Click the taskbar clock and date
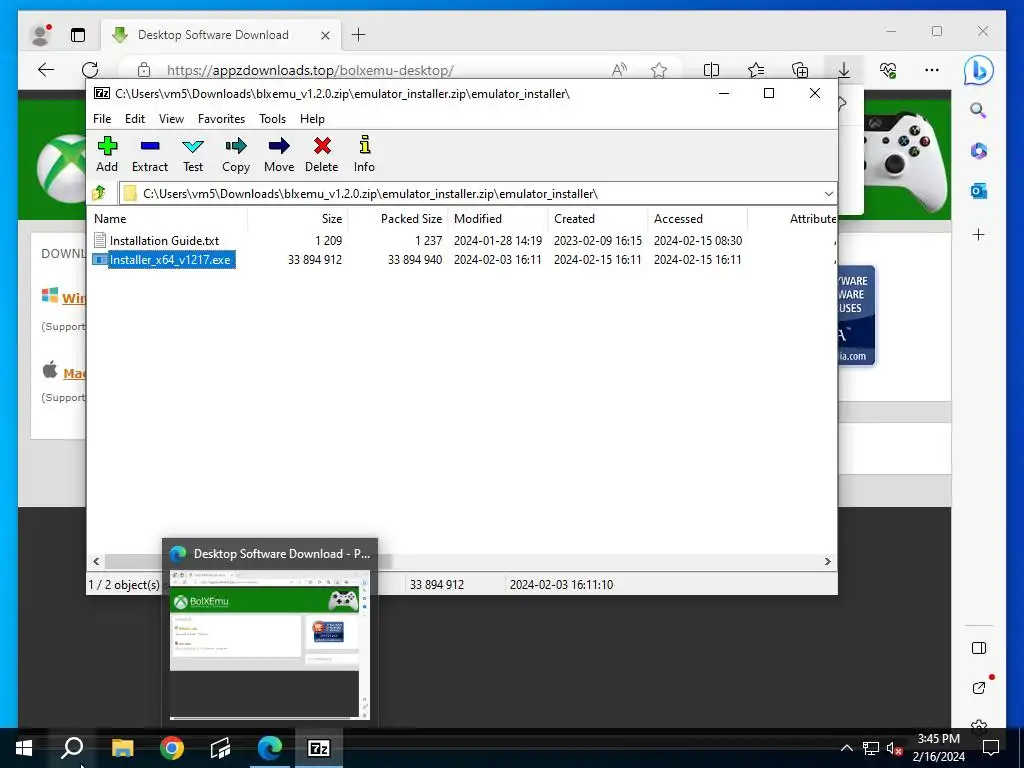Viewport: 1024px width, 768px height. pyautogui.click(x=939, y=748)
